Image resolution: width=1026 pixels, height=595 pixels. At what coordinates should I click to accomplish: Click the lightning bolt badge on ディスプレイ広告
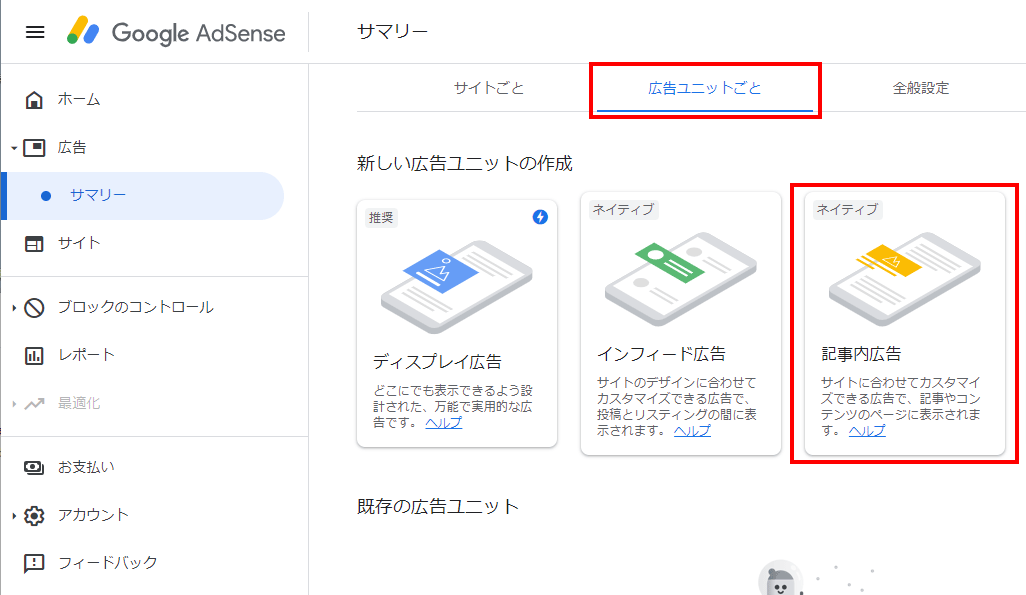pos(540,217)
